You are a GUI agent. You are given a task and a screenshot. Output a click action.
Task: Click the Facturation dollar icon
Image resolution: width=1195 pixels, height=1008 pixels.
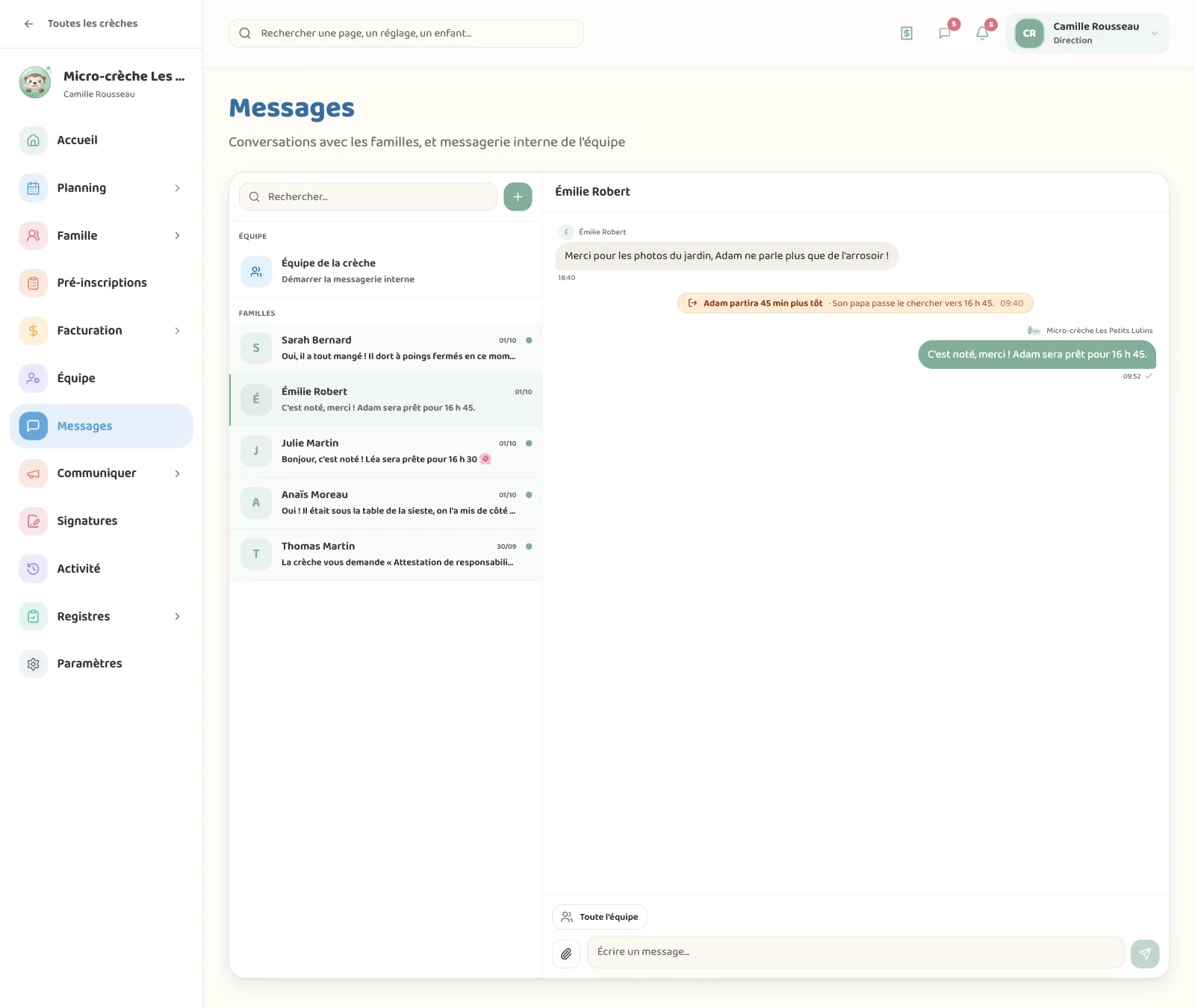(33, 331)
